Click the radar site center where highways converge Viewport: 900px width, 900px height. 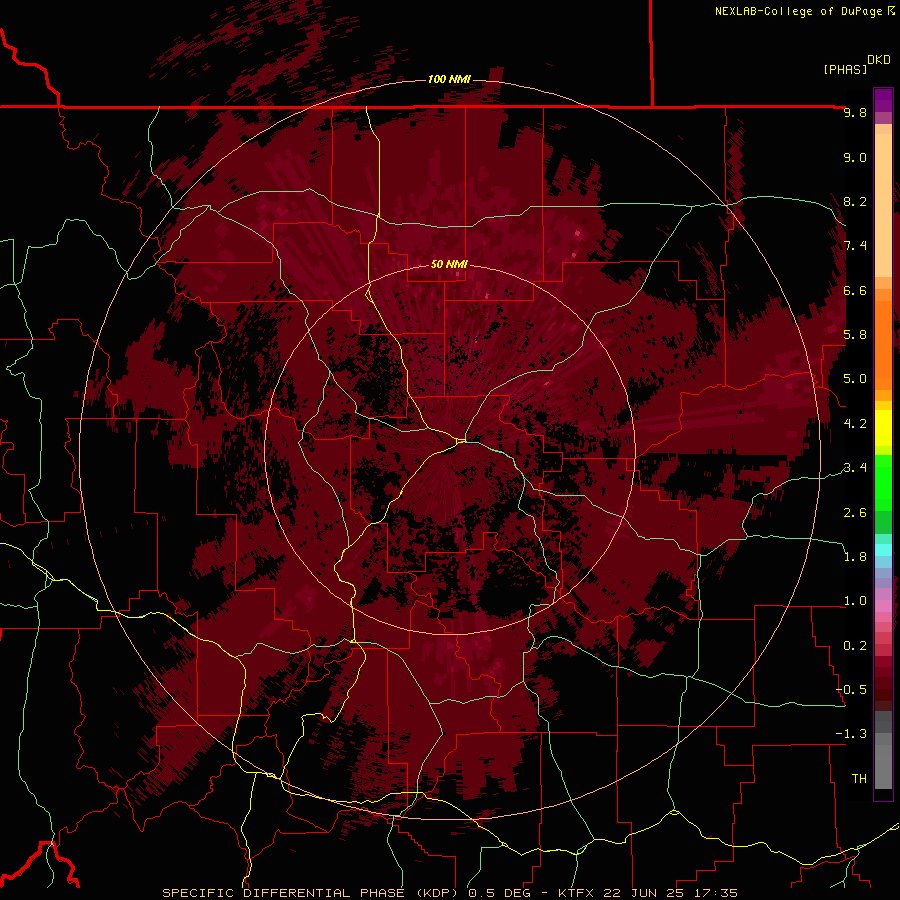coord(461,441)
